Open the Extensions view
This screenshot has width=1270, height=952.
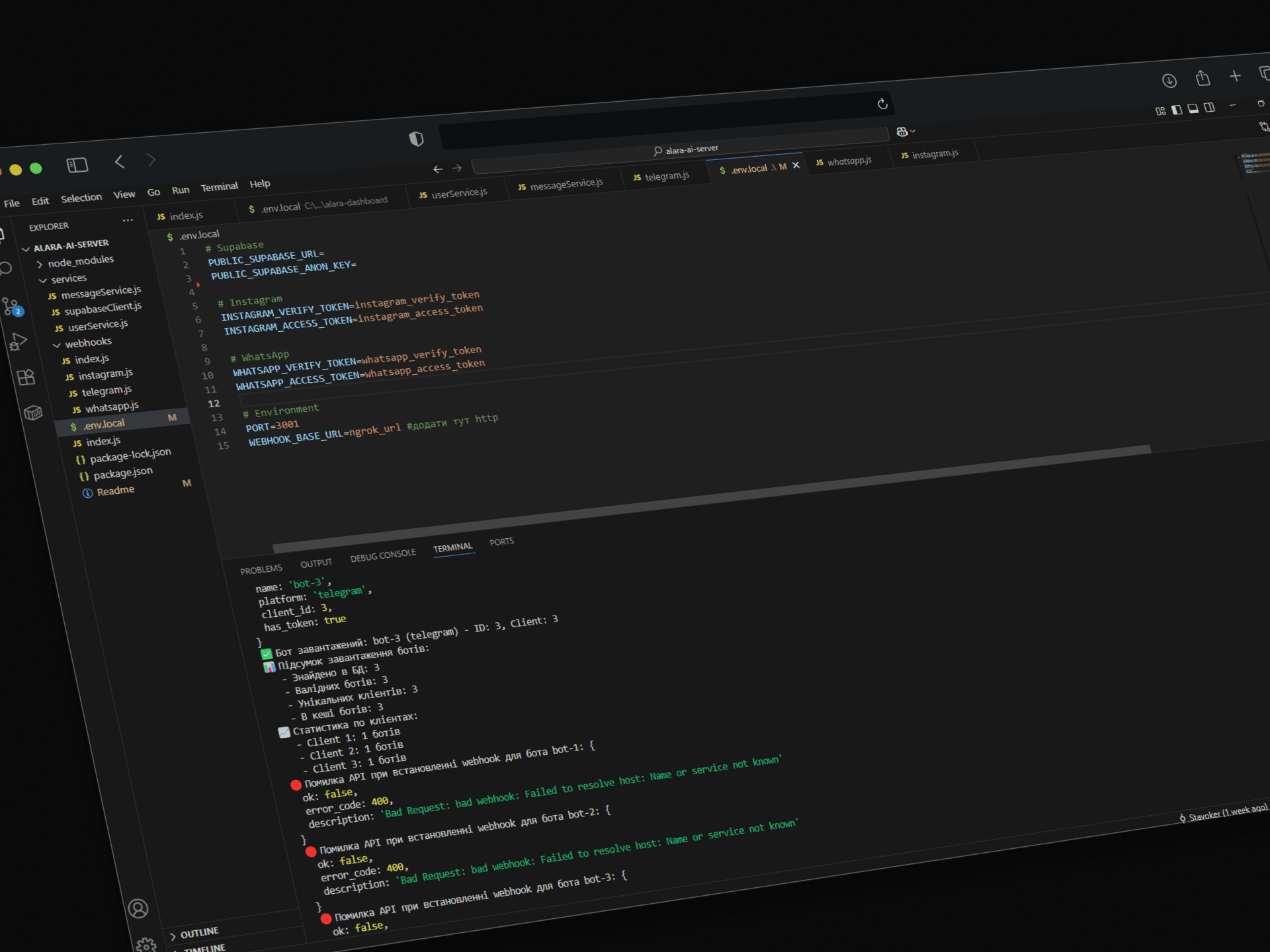[26, 377]
